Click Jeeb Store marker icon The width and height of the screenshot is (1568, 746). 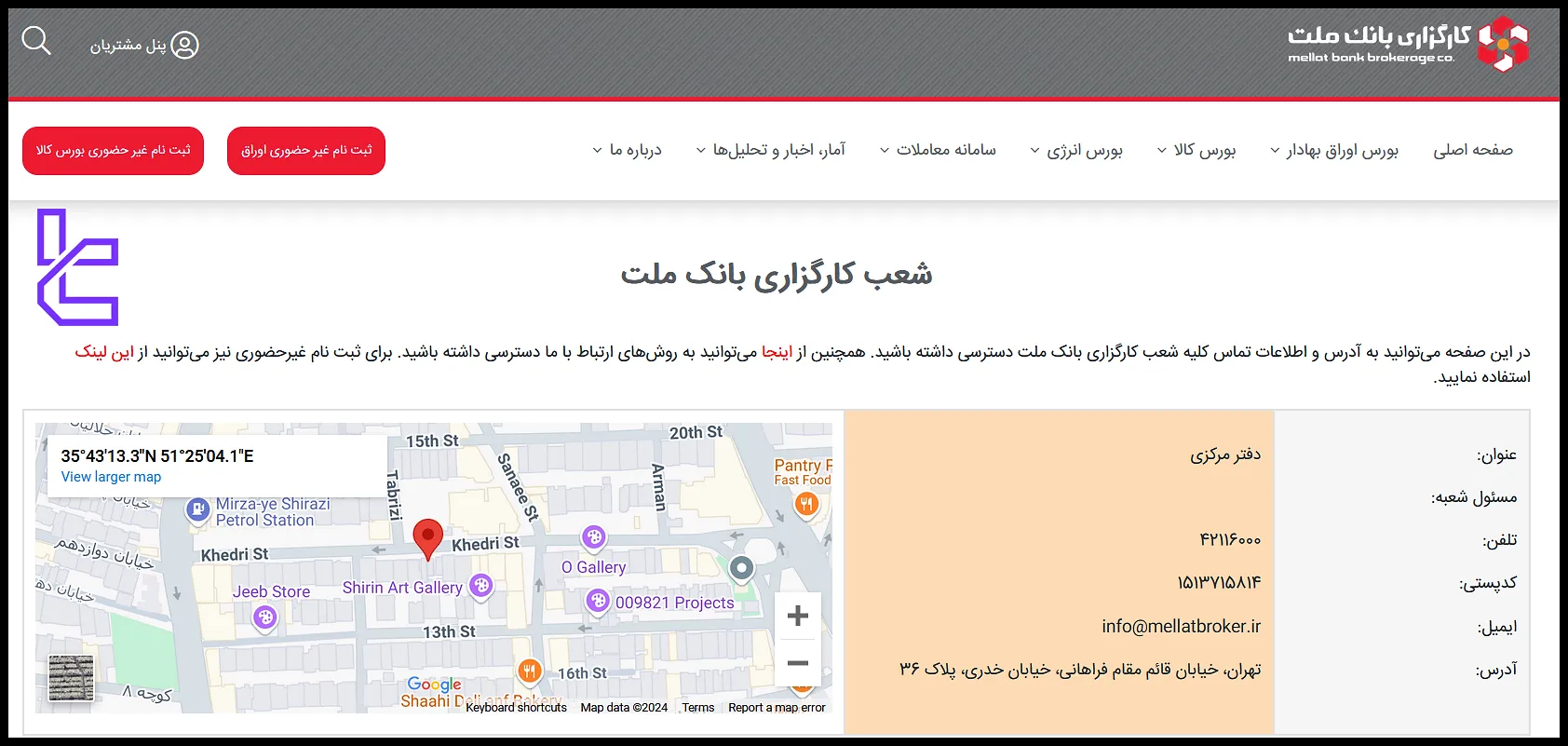(265, 617)
